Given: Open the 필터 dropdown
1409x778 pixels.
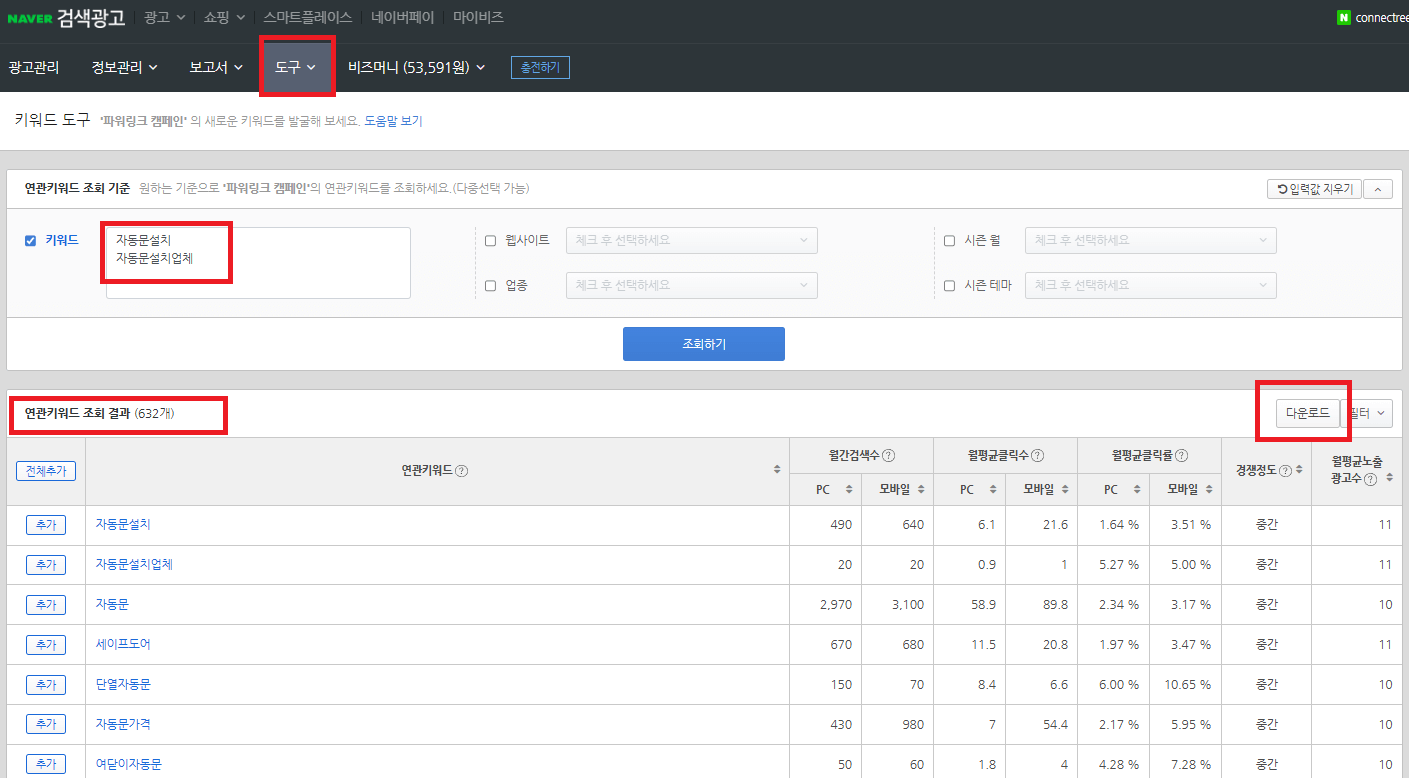Looking at the screenshot, I should point(1367,413).
